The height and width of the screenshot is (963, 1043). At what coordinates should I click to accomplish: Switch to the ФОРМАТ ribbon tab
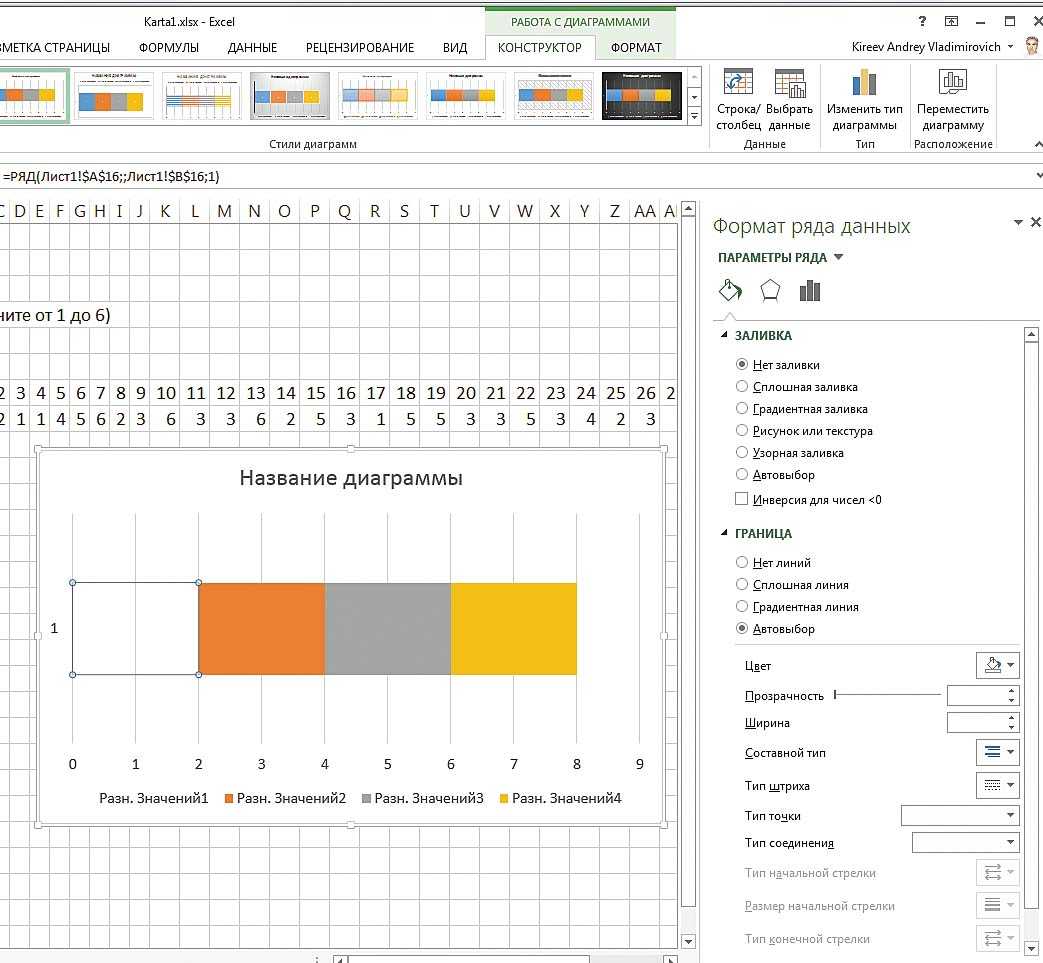(636, 47)
